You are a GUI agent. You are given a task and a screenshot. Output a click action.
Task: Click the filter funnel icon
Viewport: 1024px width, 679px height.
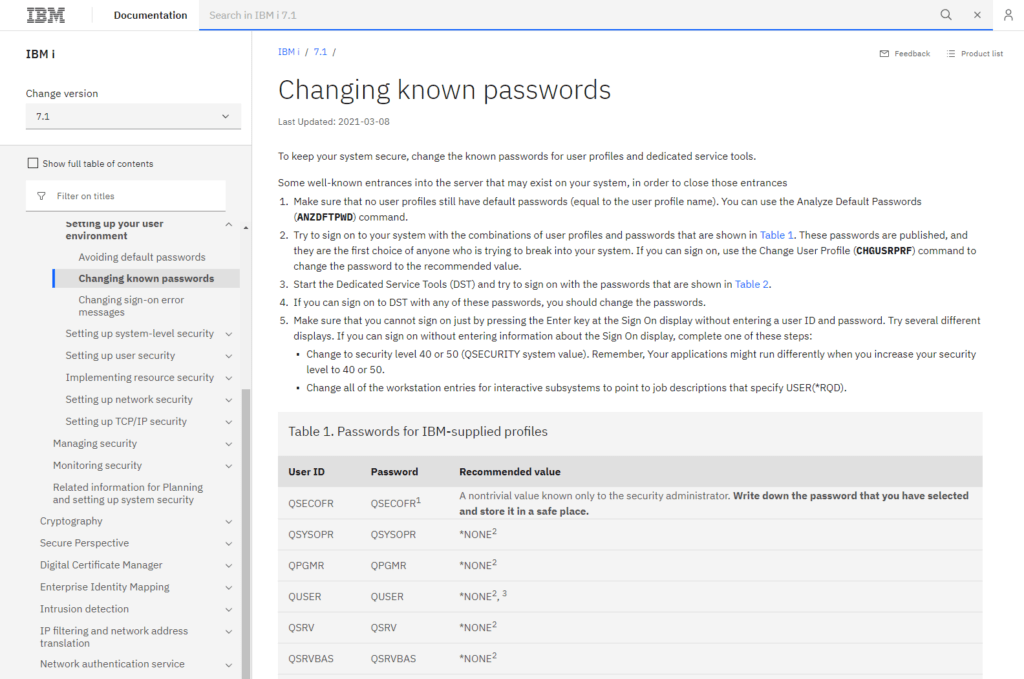coord(41,196)
